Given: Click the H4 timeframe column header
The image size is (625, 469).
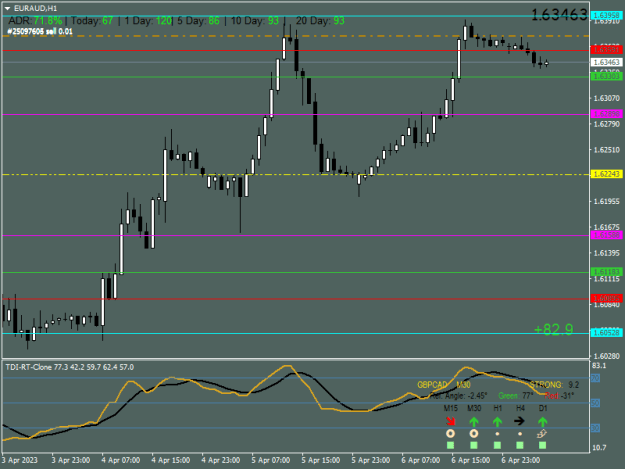Looking at the screenshot, I should (520, 408).
